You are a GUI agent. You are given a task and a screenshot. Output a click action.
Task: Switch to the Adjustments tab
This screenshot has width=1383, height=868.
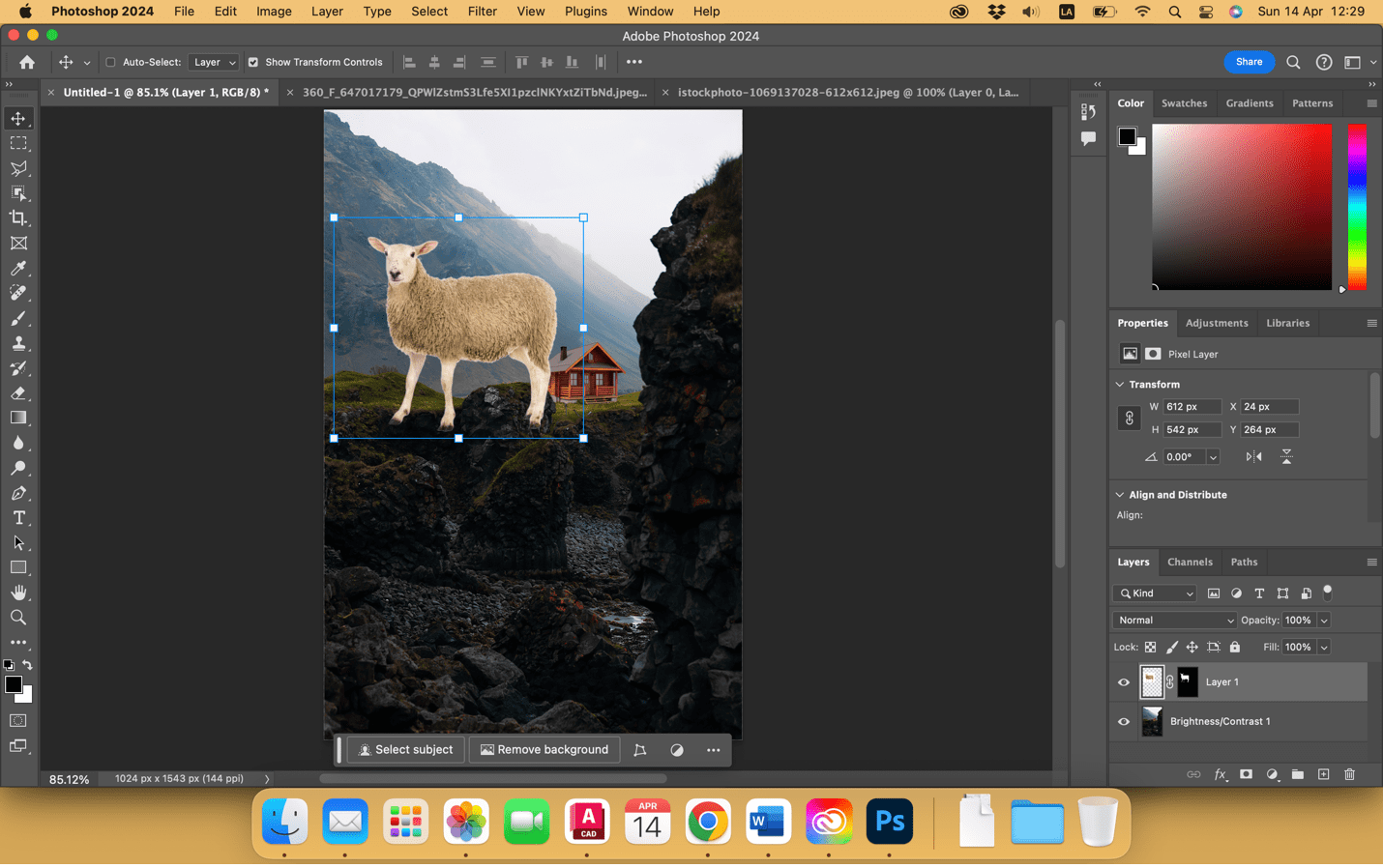pyautogui.click(x=1217, y=323)
